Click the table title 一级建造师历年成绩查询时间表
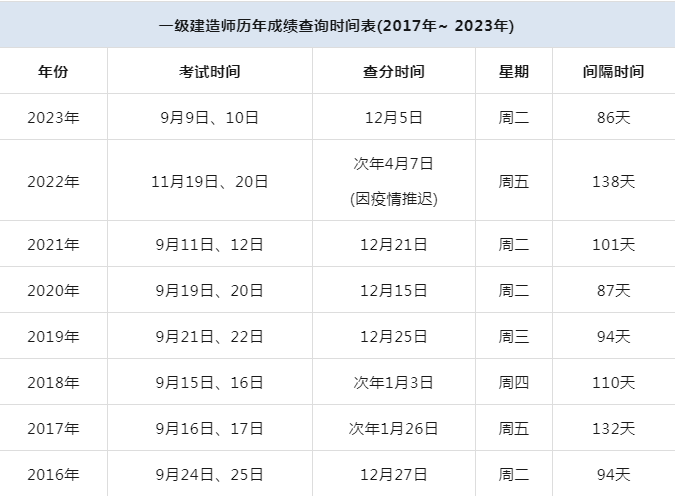This screenshot has height=496, width=675. 336,25
